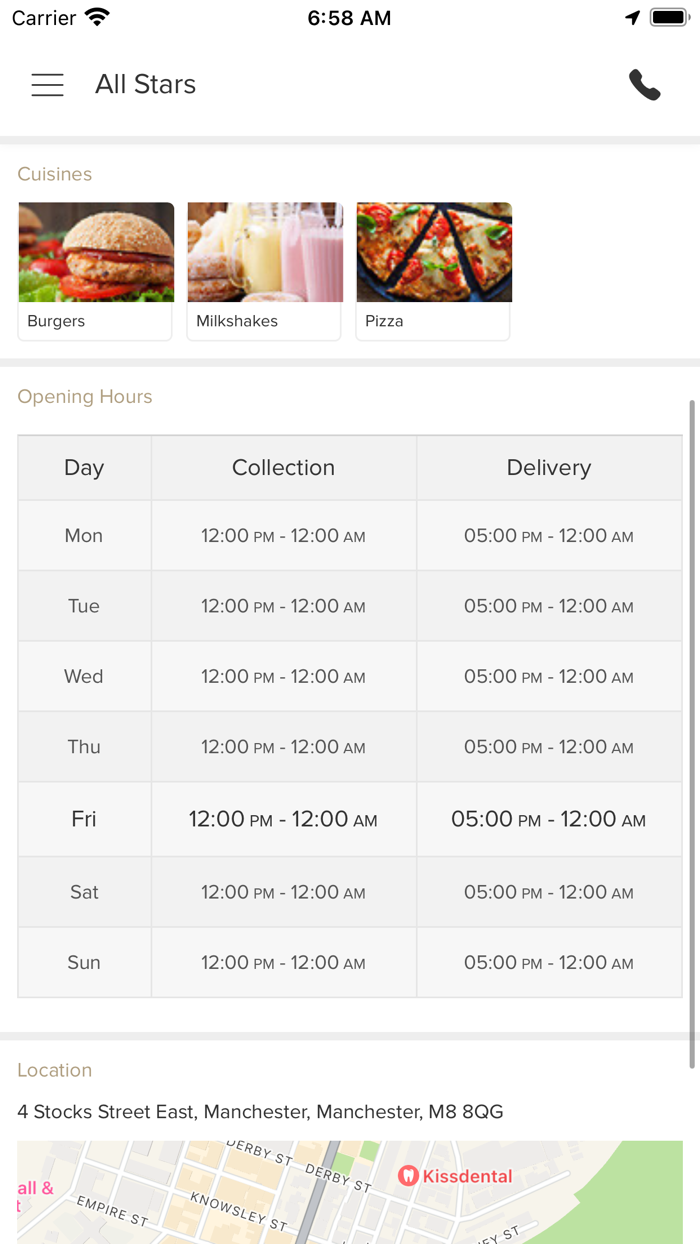Tap the Collection column header
This screenshot has width=700, height=1244.
(283, 468)
